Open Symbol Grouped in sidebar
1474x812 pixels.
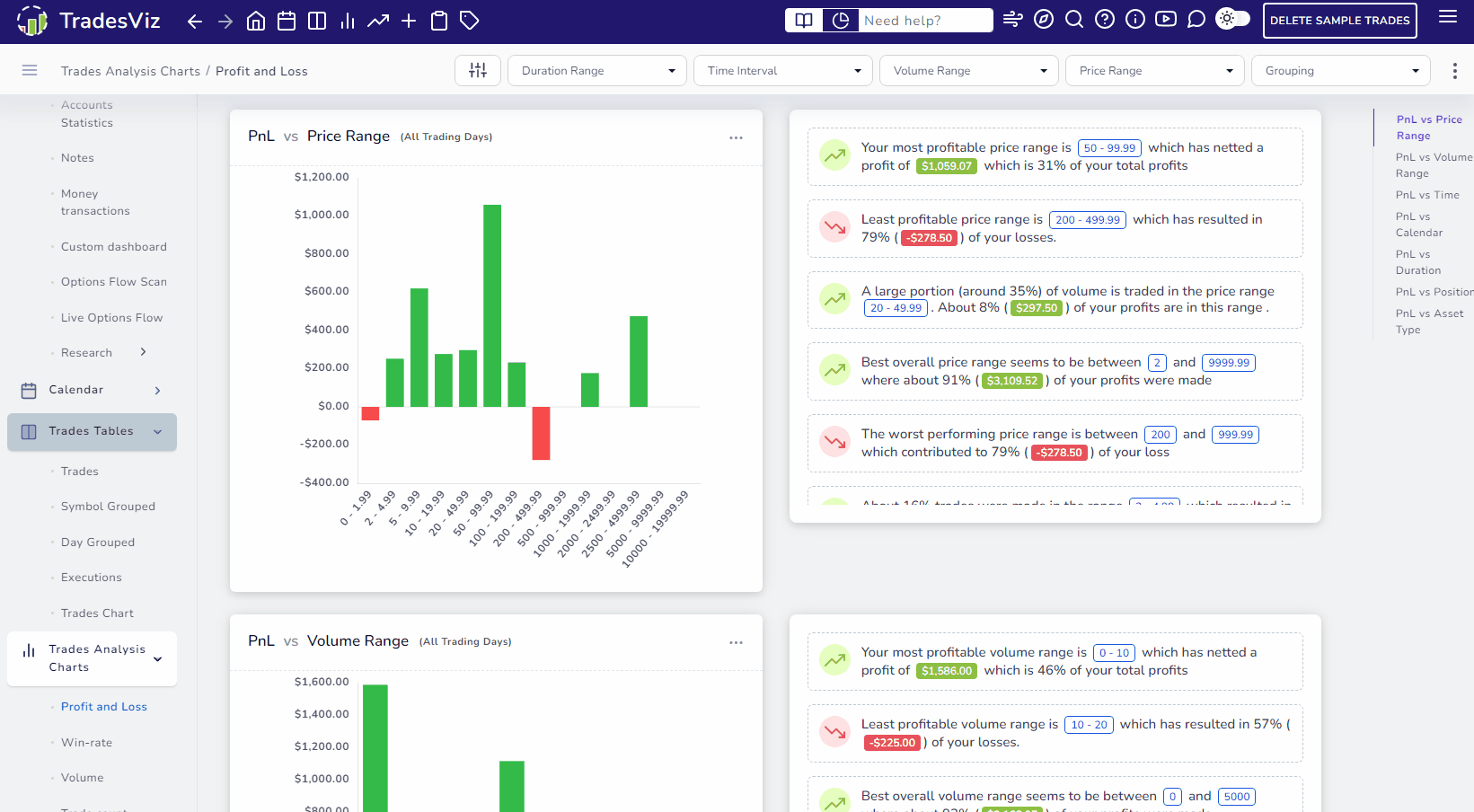[x=108, y=507]
